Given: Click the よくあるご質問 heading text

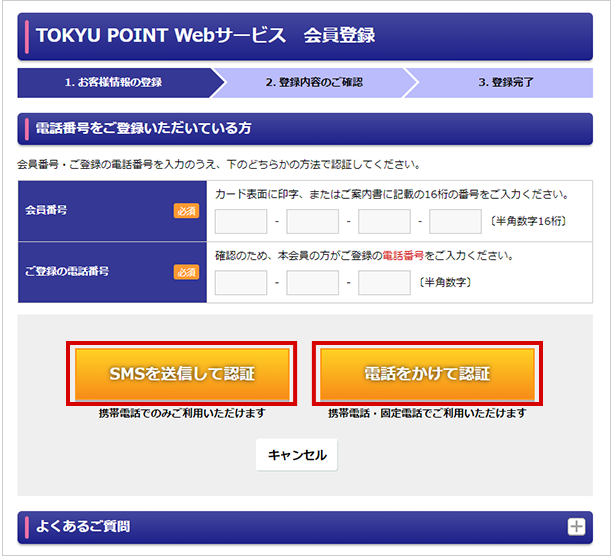Looking at the screenshot, I should pos(83,527).
